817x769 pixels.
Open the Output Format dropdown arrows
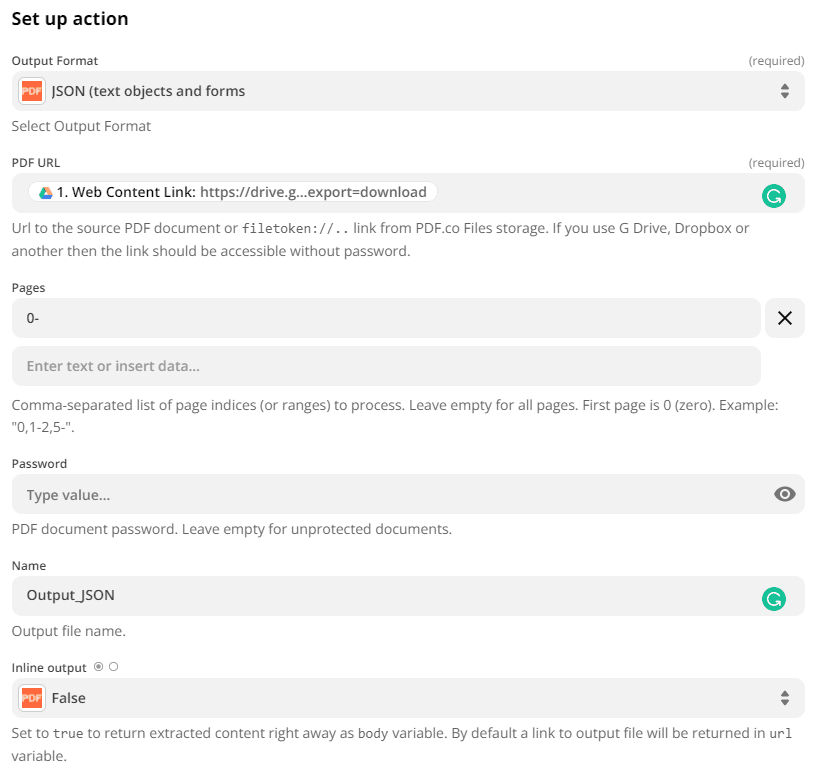pos(785,91)
